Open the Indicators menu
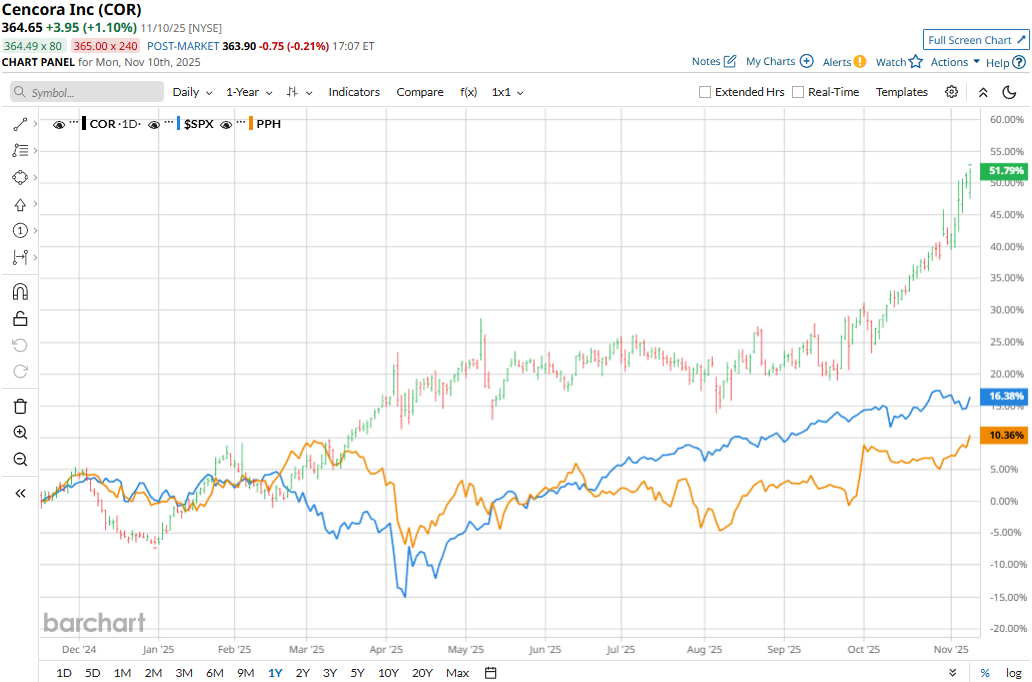The image size is (1032, 682). 354,92
